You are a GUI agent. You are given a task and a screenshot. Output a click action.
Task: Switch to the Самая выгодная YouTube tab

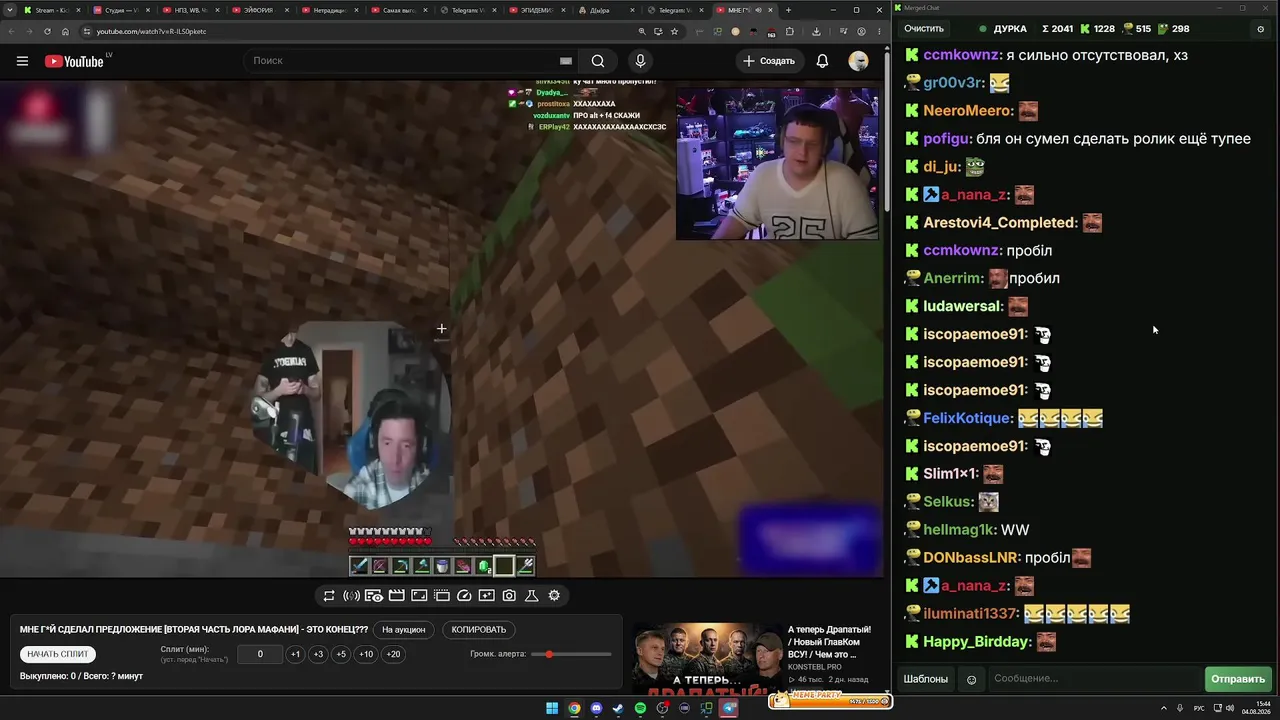pos(398,10)
